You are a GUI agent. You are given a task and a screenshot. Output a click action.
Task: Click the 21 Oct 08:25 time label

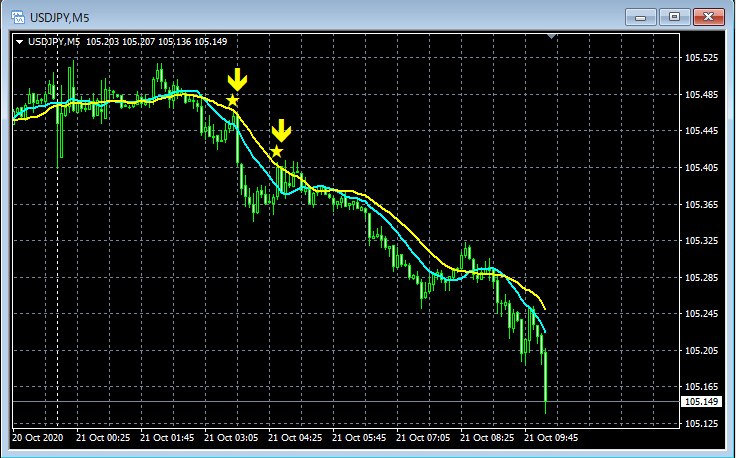click(486, 438)
